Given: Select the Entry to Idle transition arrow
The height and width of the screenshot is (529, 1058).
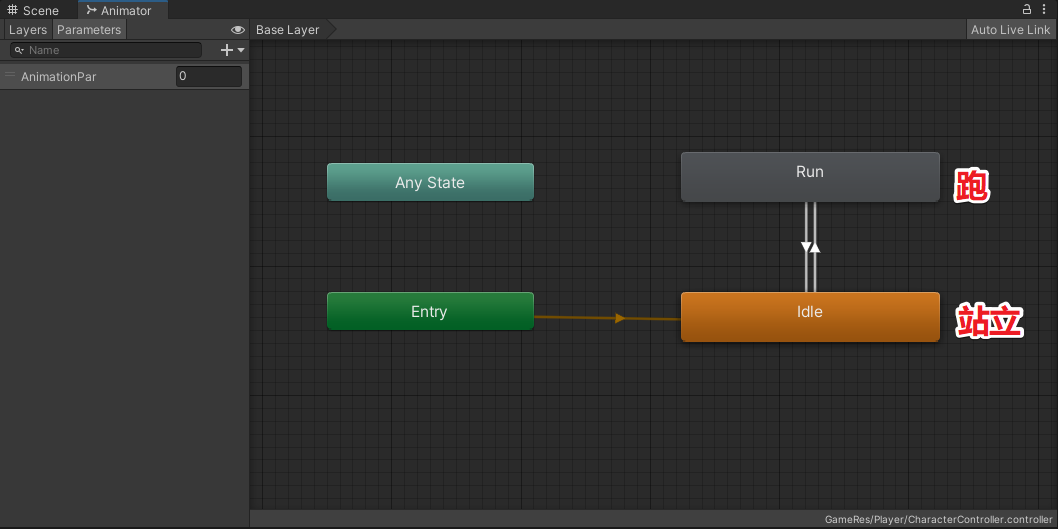Looking at the screenshot, I should [x=620, y=318].
